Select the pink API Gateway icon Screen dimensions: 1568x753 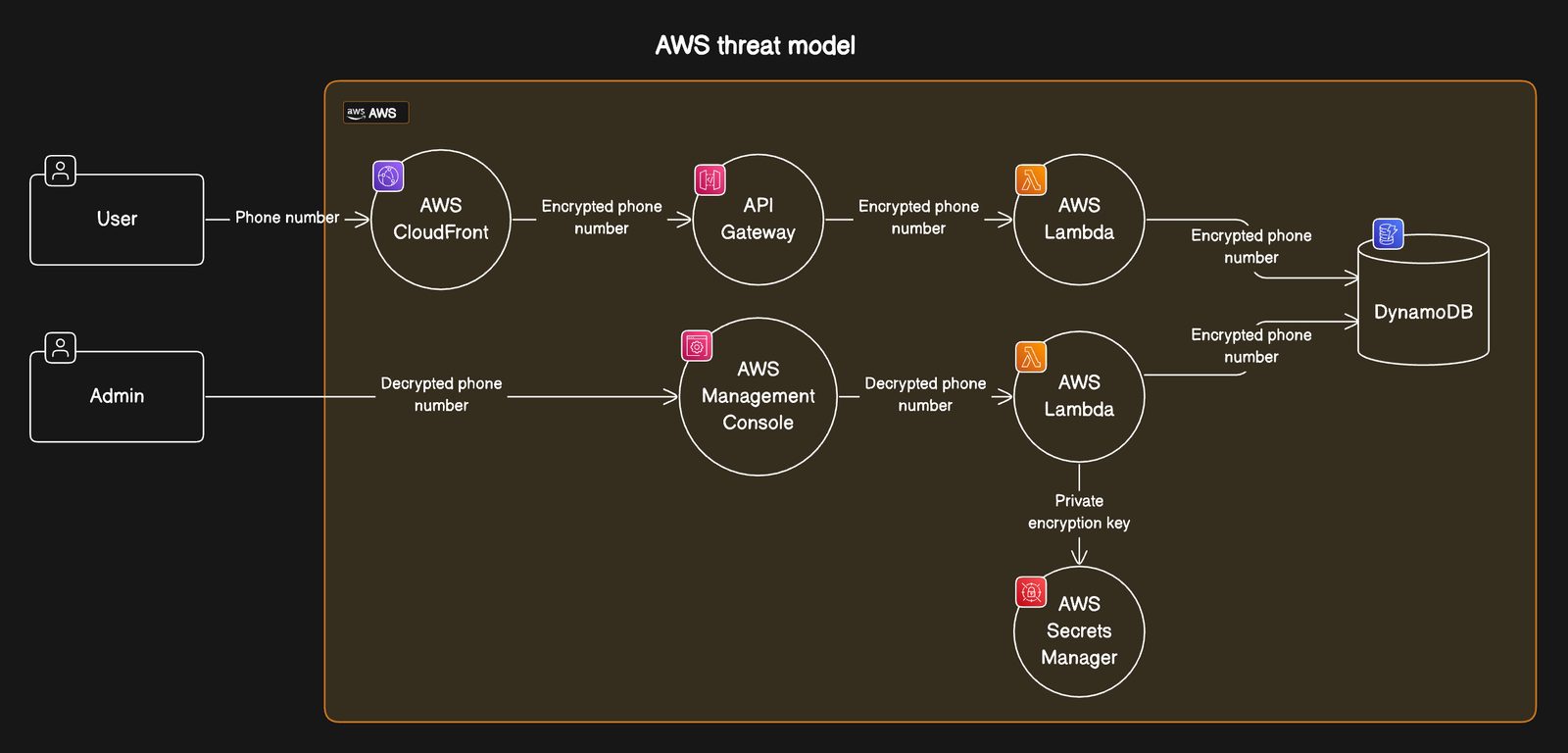pyautogui.click(x=710, y=179)
